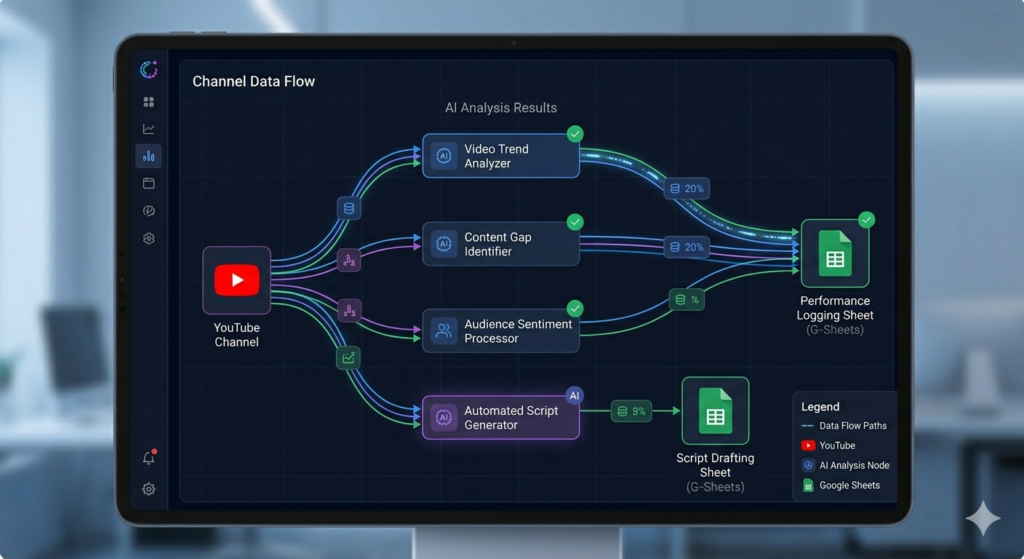Open the Script Drafting Sheet icon
The width and height of the screenshot is (1024, 559).
pos(715,411)
